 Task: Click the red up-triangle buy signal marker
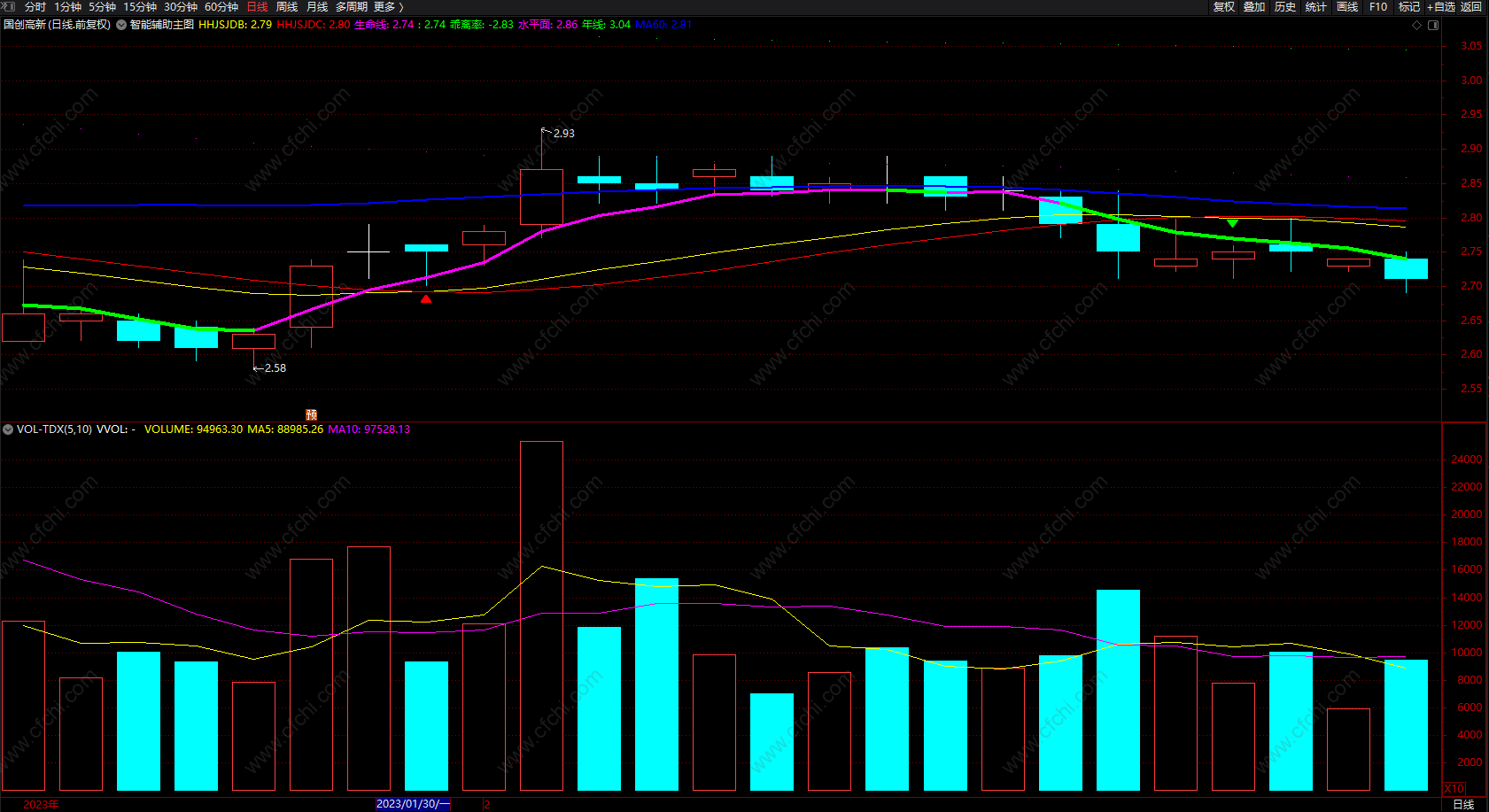tap(426, 299)
